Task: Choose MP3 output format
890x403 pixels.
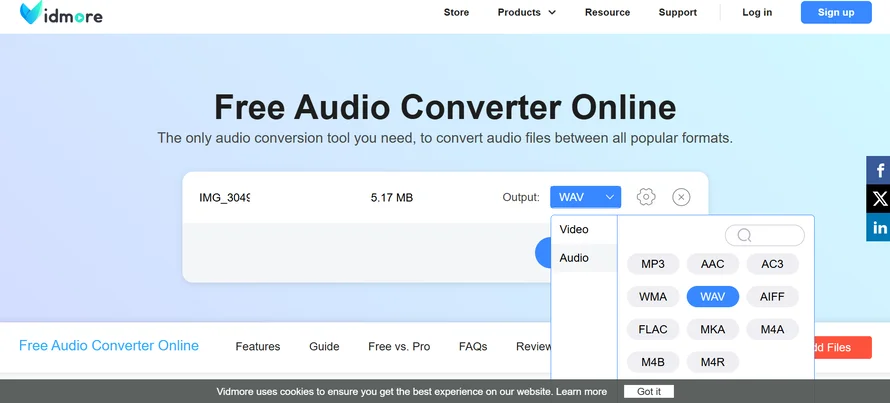Action: (x=653, y=264)
